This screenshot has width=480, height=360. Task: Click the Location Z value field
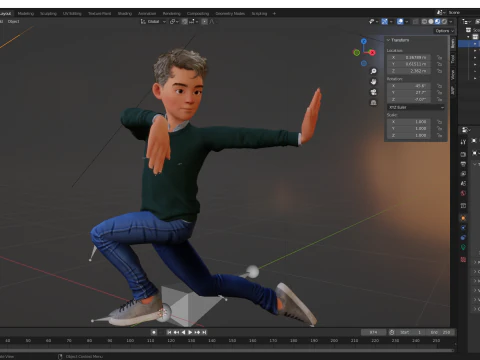409,71
